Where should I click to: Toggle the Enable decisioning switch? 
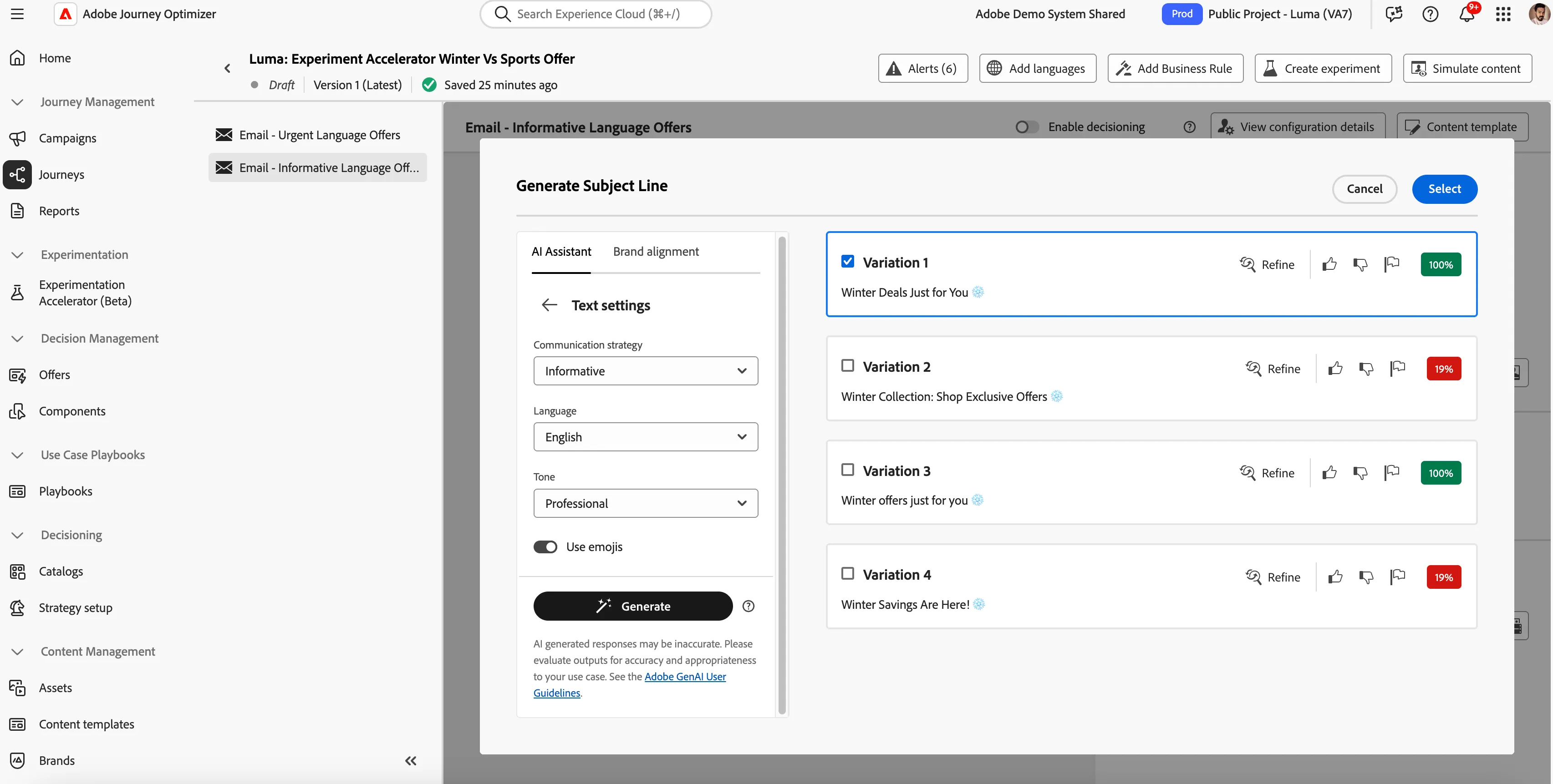[1027, 127]
